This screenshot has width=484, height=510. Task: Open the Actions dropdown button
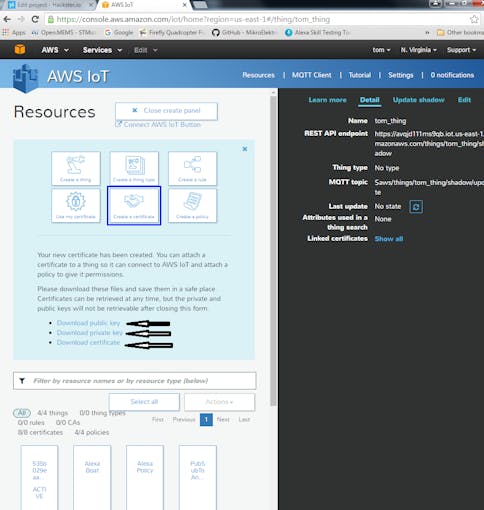(219, 402)
